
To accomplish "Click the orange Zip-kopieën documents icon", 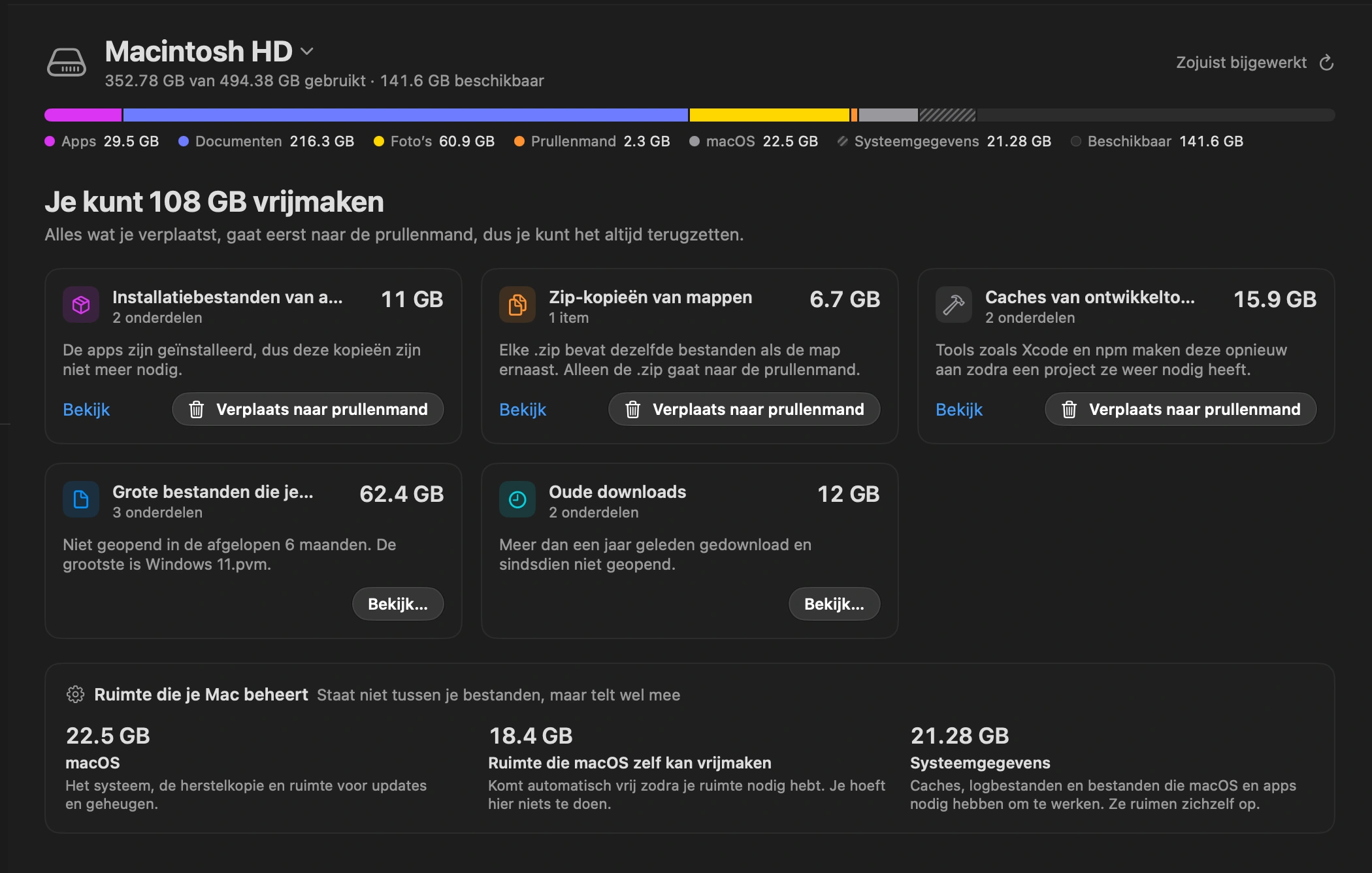I will 517,305.
